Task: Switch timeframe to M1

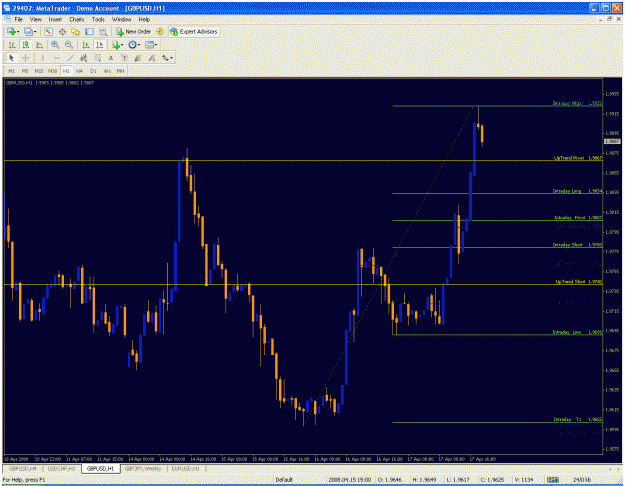Action: [11, 71]
